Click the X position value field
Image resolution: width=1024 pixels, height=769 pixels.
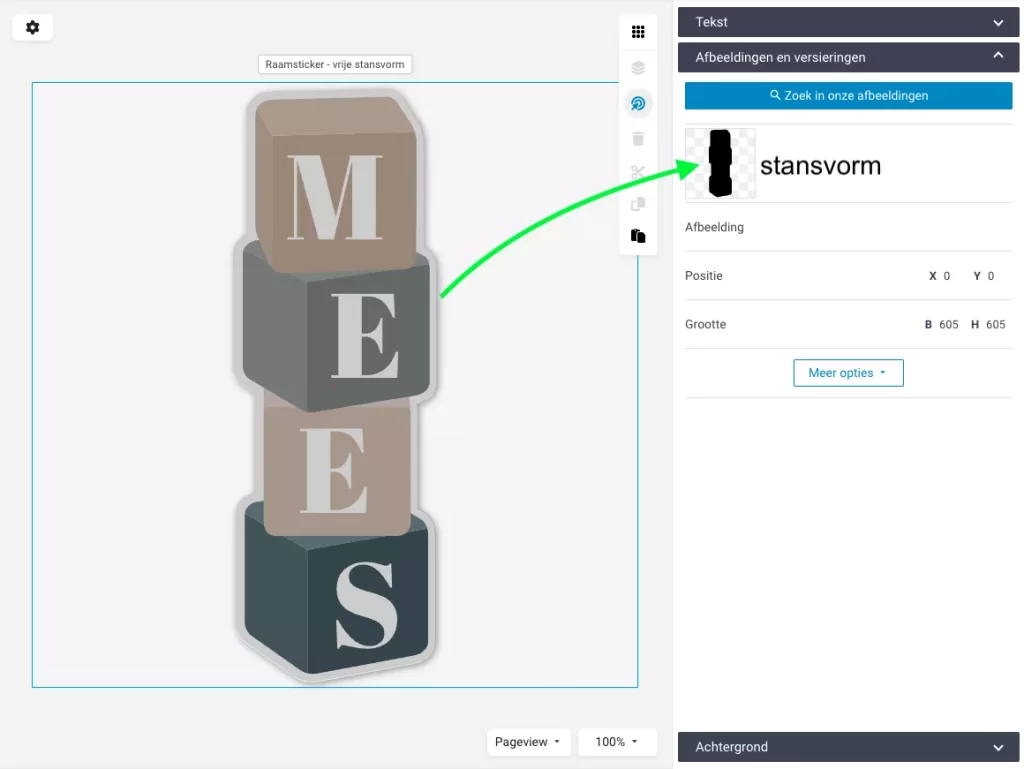(x=946, y=276)
